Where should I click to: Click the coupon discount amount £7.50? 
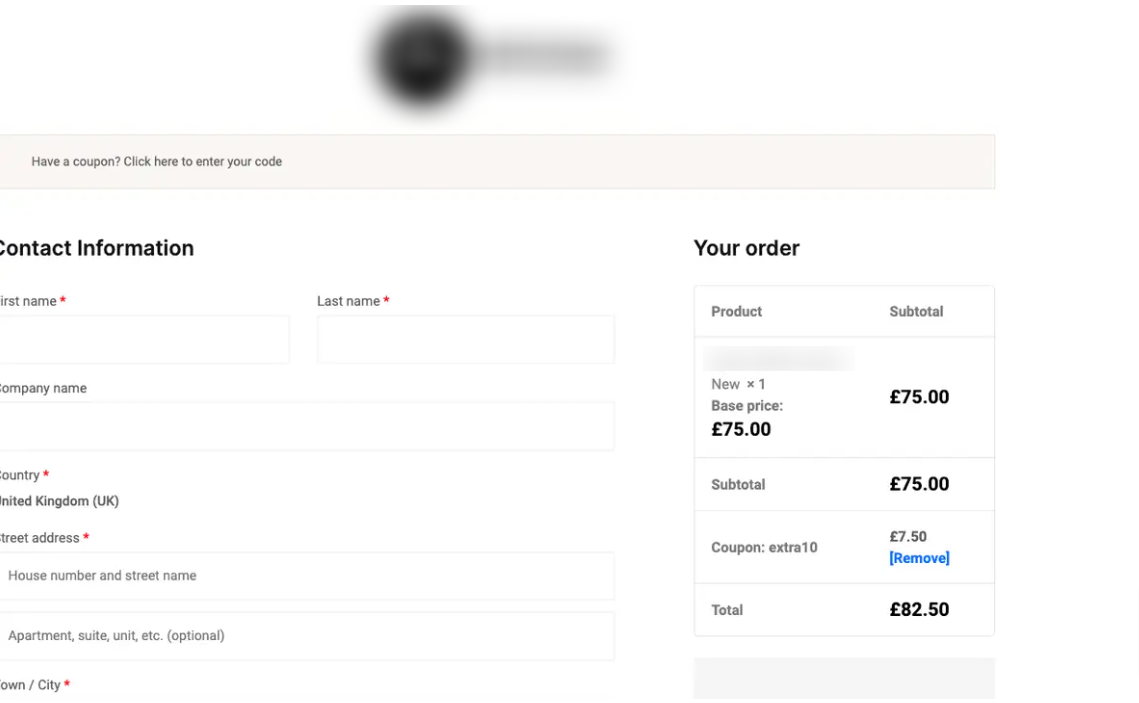click(908, 537)
